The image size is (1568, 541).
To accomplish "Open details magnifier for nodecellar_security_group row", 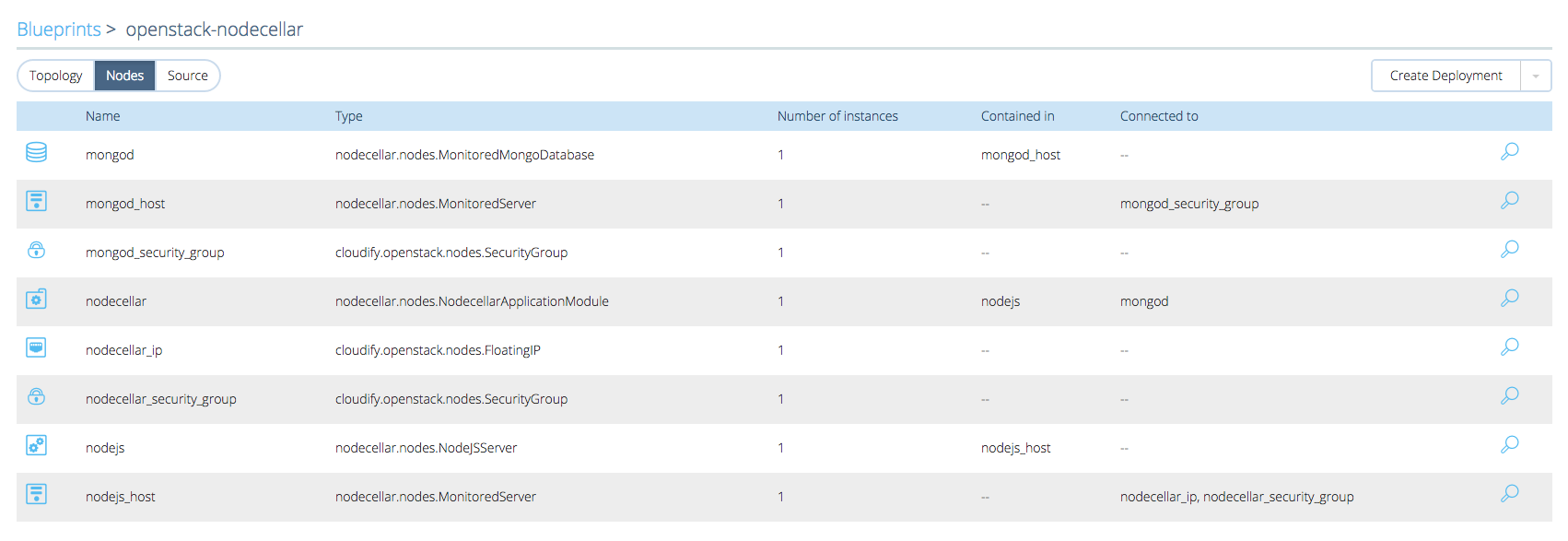I will point(1509,396).
